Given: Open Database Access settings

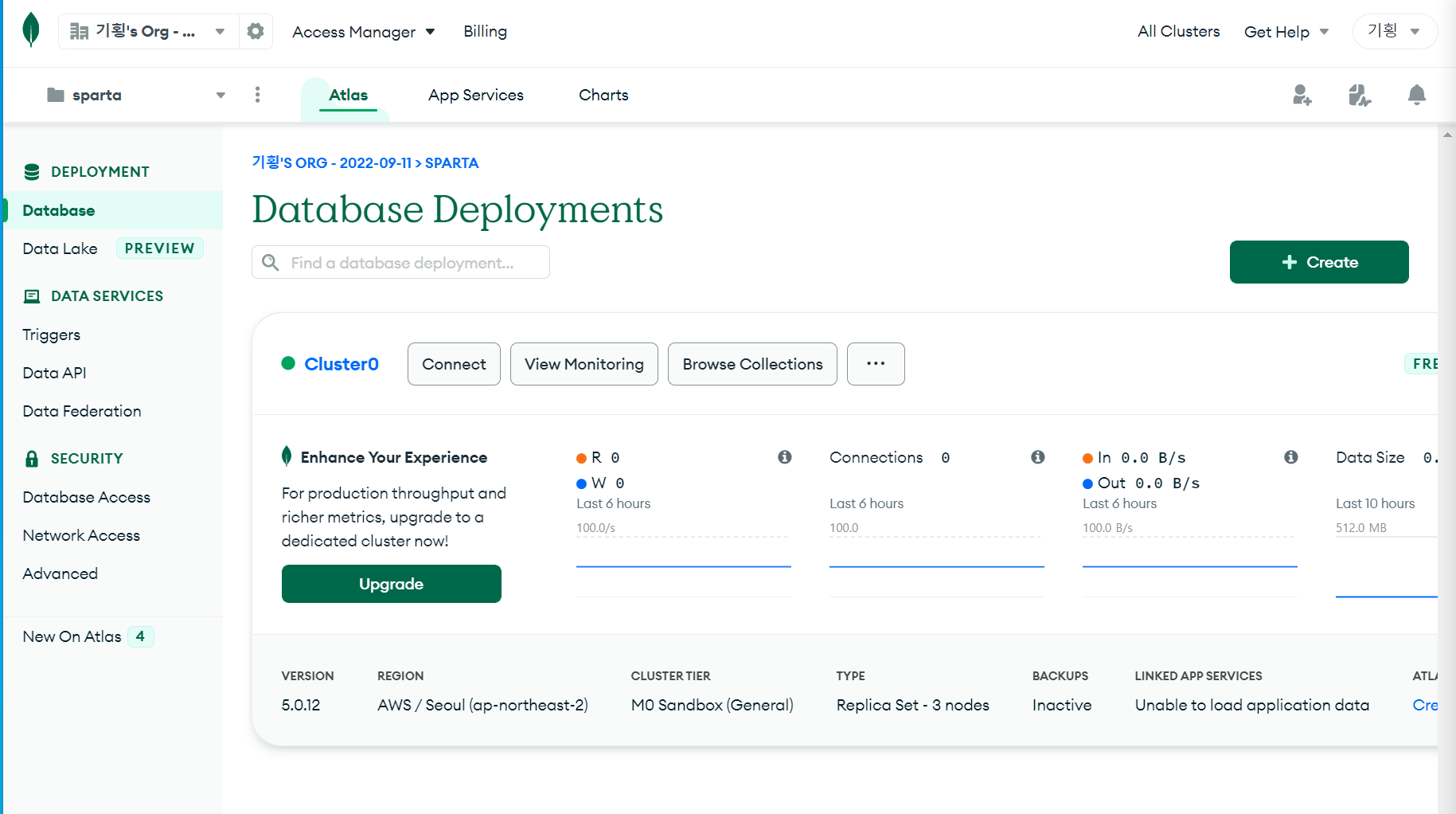Looking at the screenshot, I should (87, 497).
